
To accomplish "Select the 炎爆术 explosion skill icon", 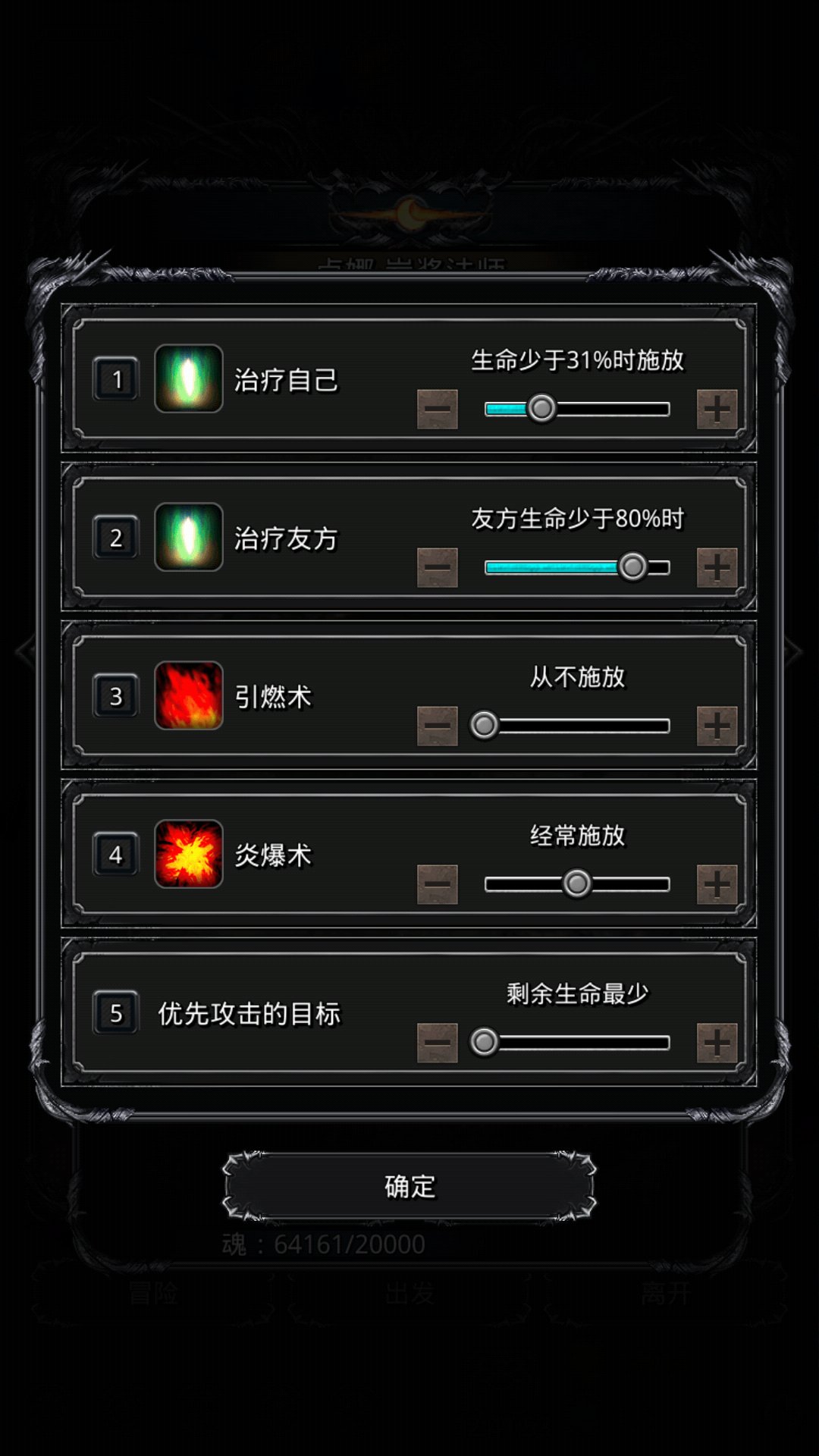I will (x=188, y=854).
